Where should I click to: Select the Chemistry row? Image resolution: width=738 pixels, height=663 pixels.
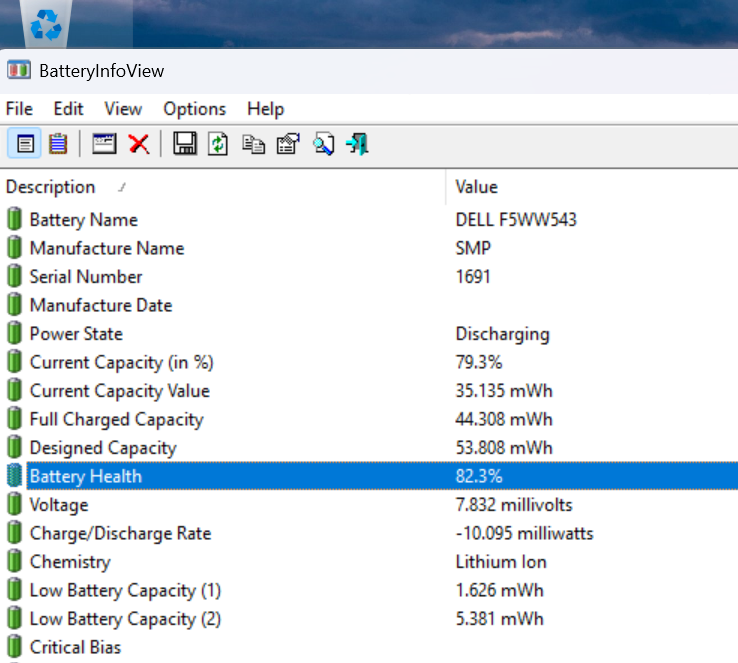(369, 562)
